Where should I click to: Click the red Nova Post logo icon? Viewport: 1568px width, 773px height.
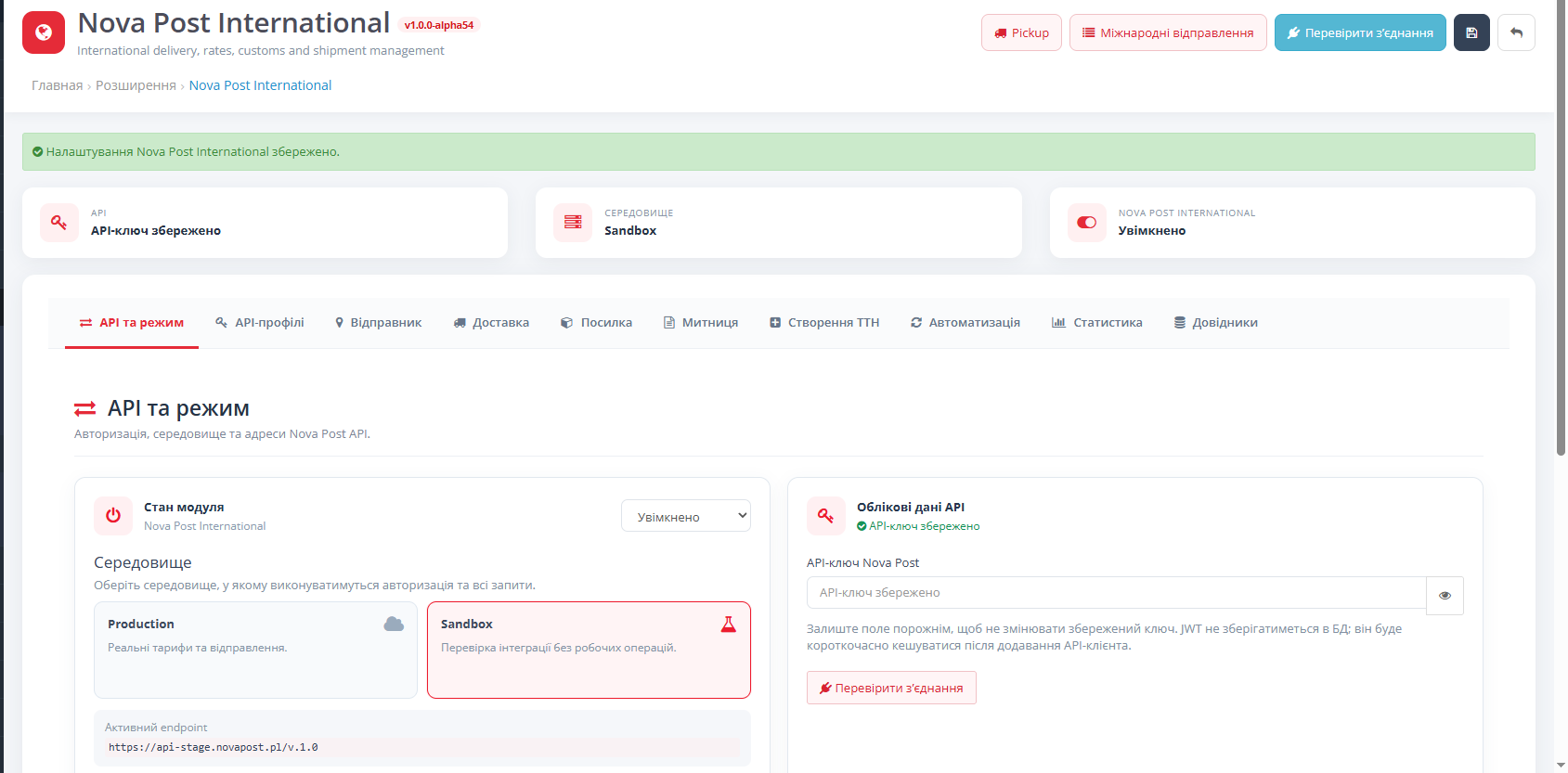44,32
